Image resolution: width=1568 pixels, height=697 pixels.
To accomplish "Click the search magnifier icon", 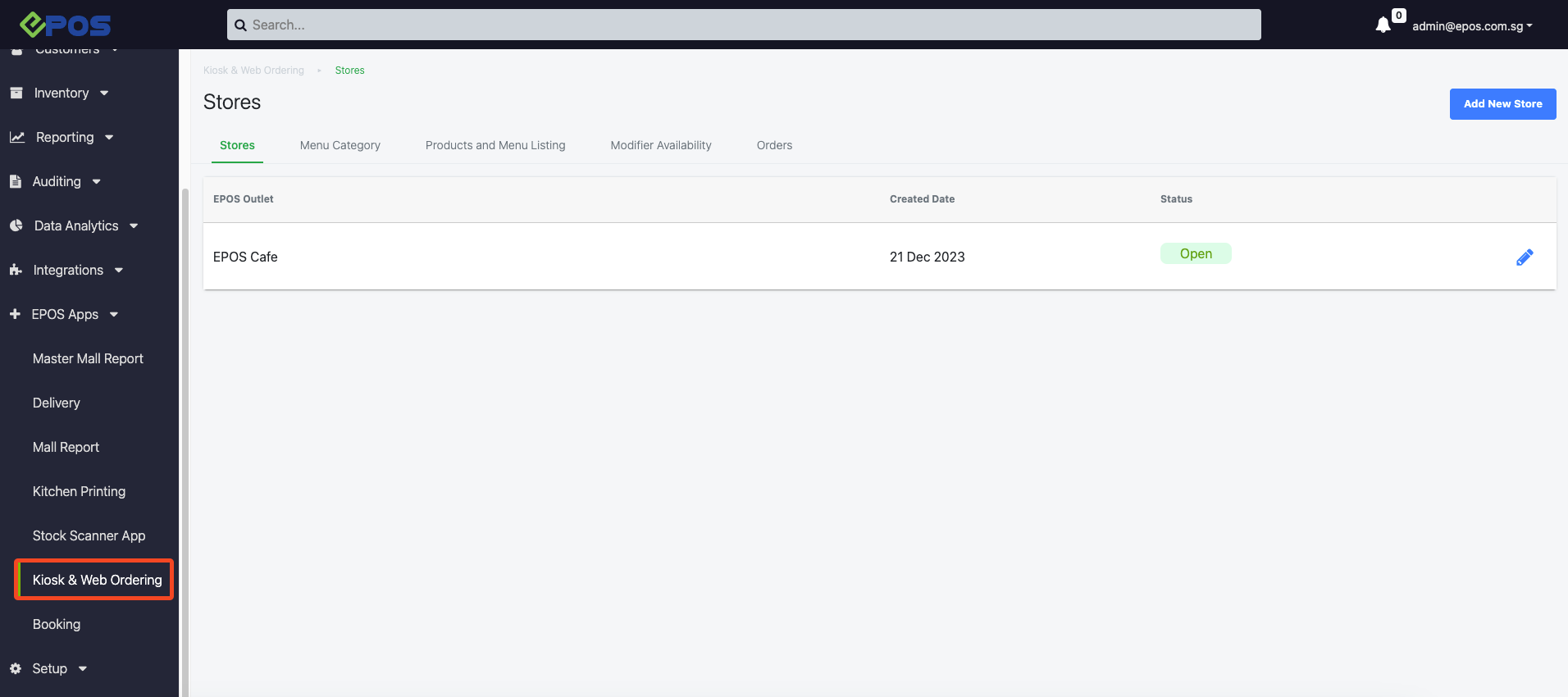I will [x=241, y=25].
